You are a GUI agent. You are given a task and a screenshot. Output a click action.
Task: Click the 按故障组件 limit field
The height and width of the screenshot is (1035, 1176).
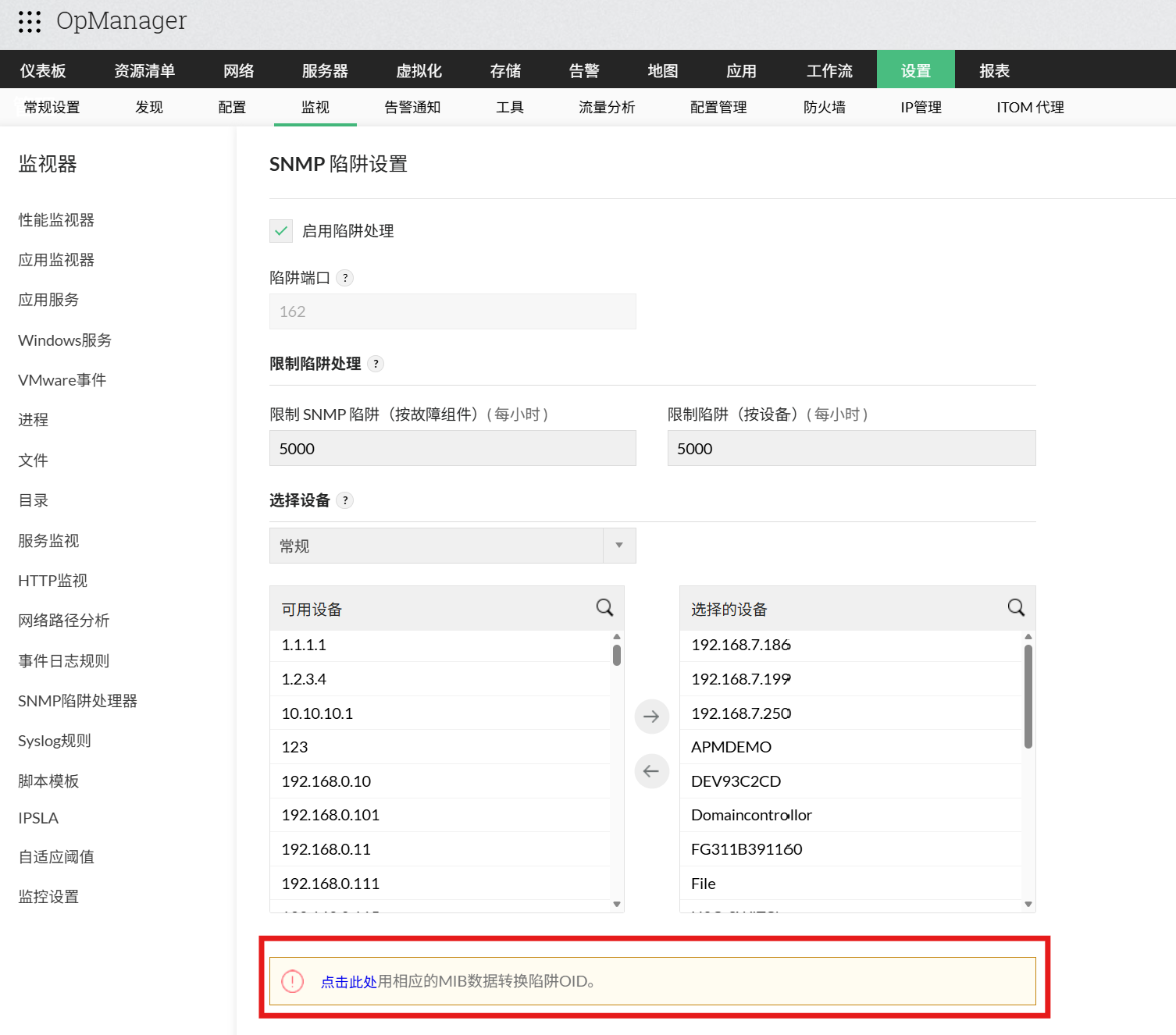(x=453, y=448)
